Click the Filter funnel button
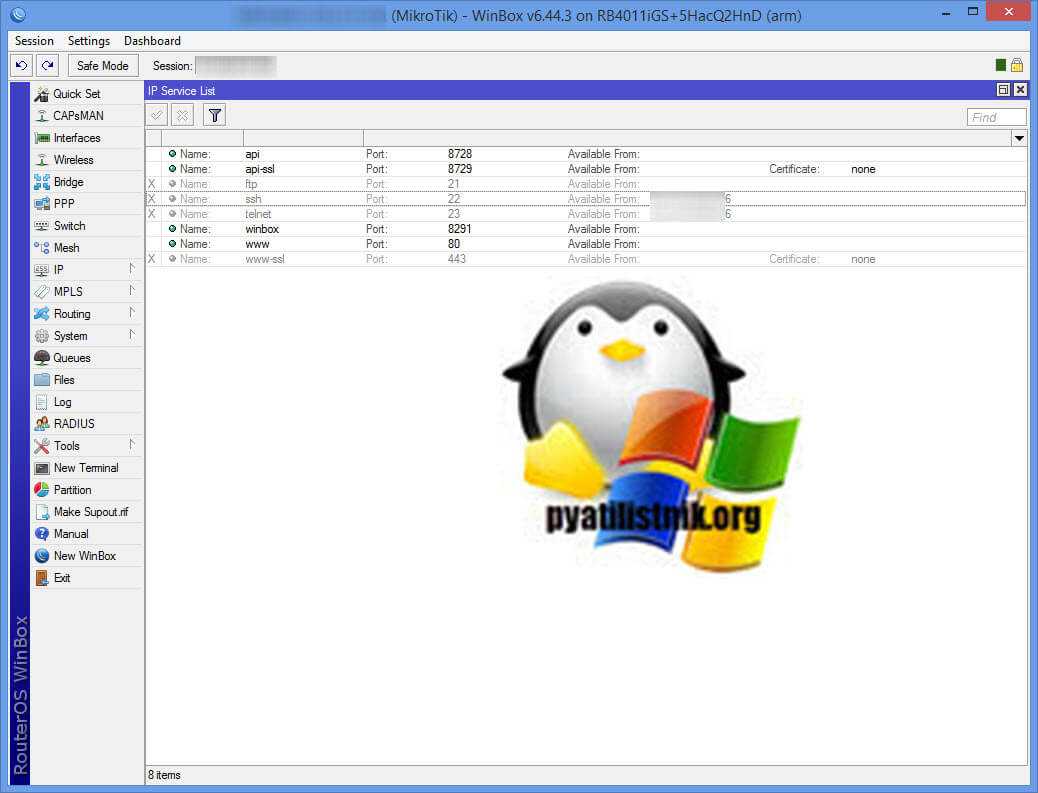1038x793 pixels. point(214,115)
